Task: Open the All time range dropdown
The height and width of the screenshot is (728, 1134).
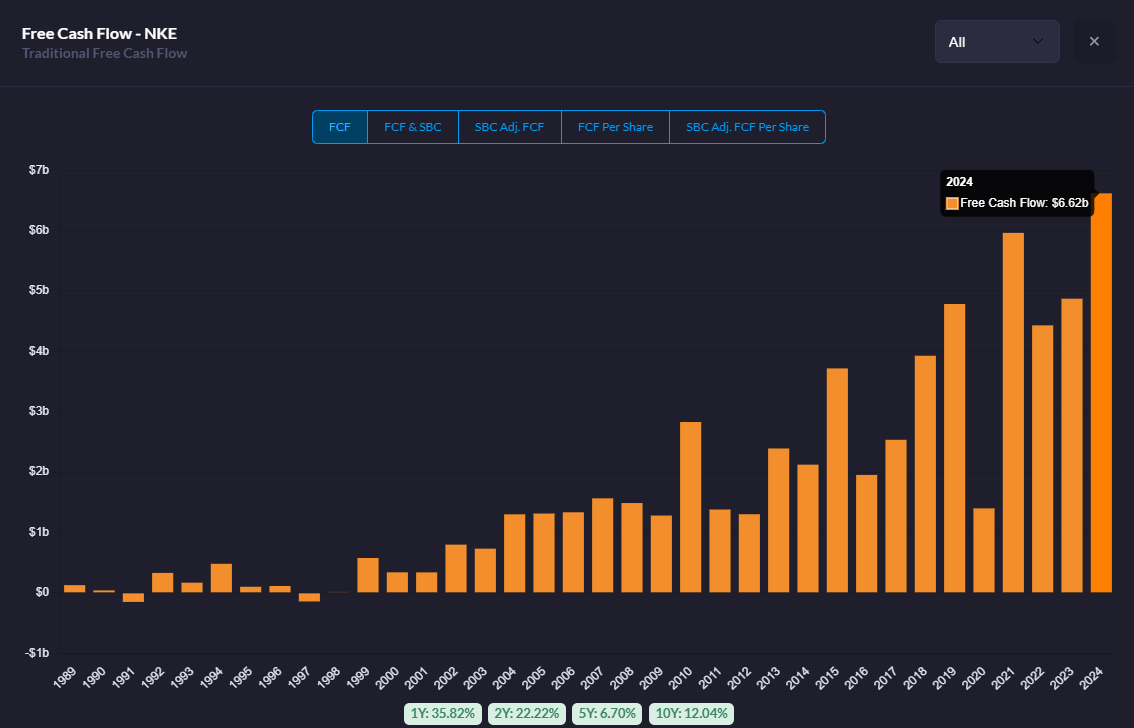Action: click(997, 42)
